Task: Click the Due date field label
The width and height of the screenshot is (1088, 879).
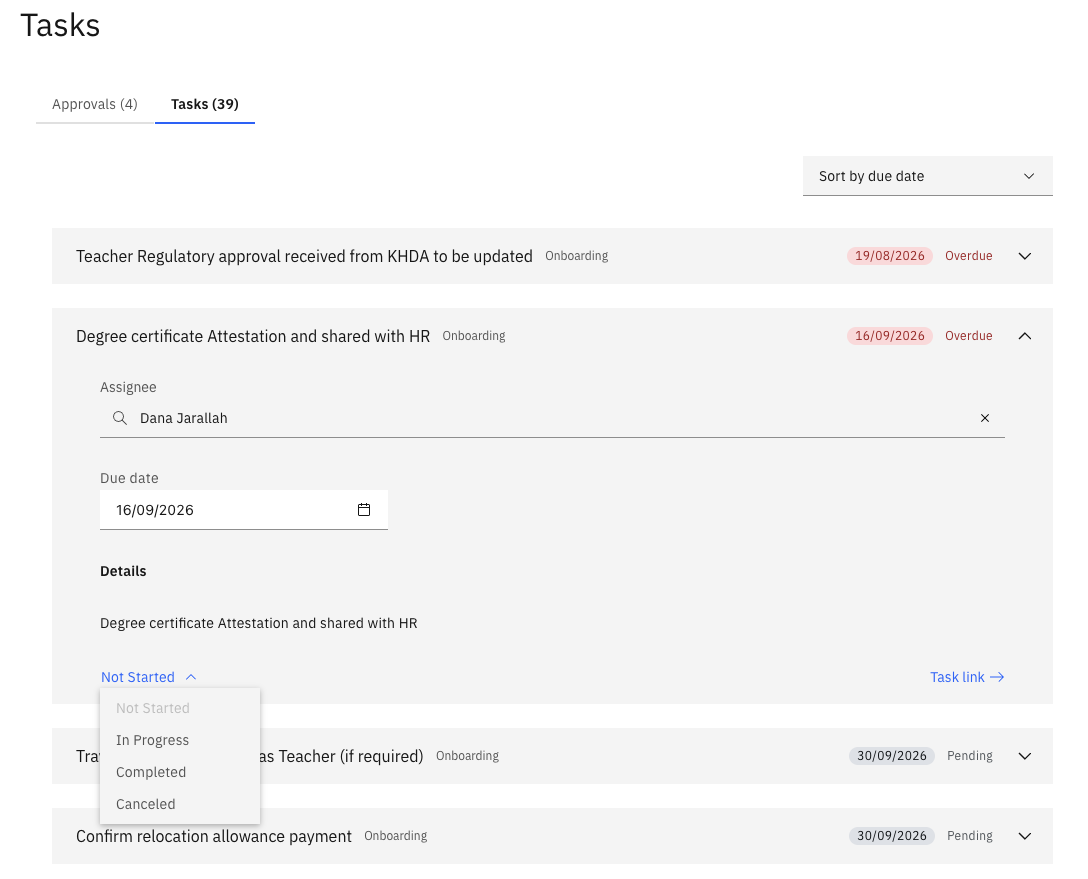Action: (x=129, y=478)
